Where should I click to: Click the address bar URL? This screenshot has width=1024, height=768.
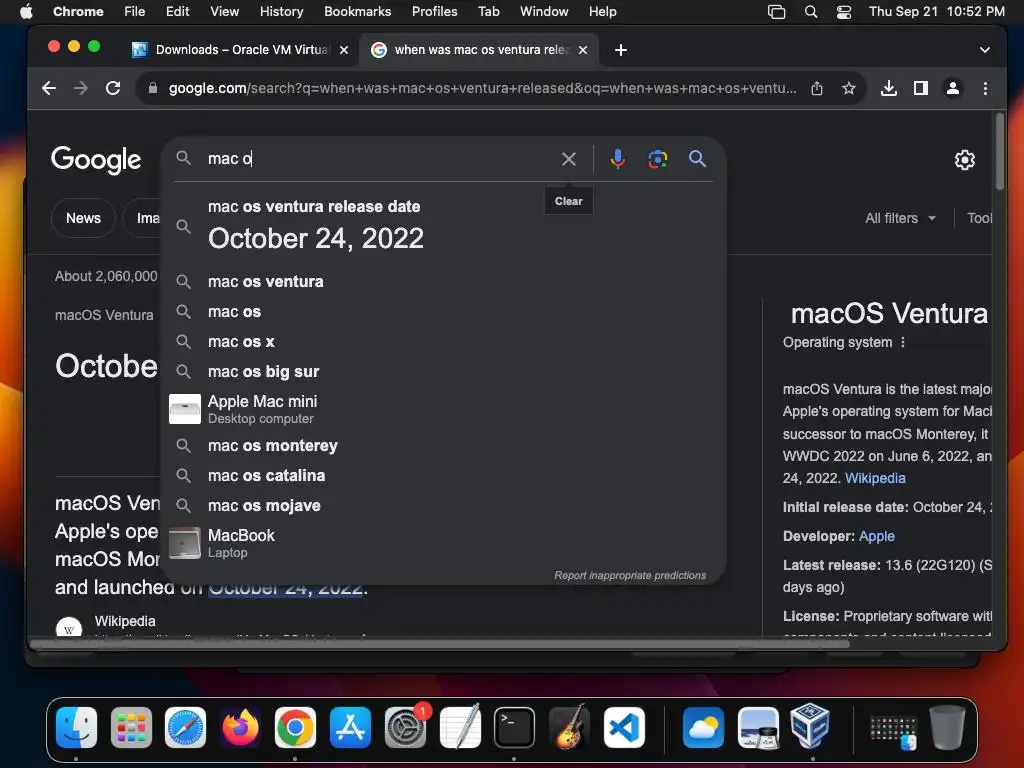click(482, 88)
